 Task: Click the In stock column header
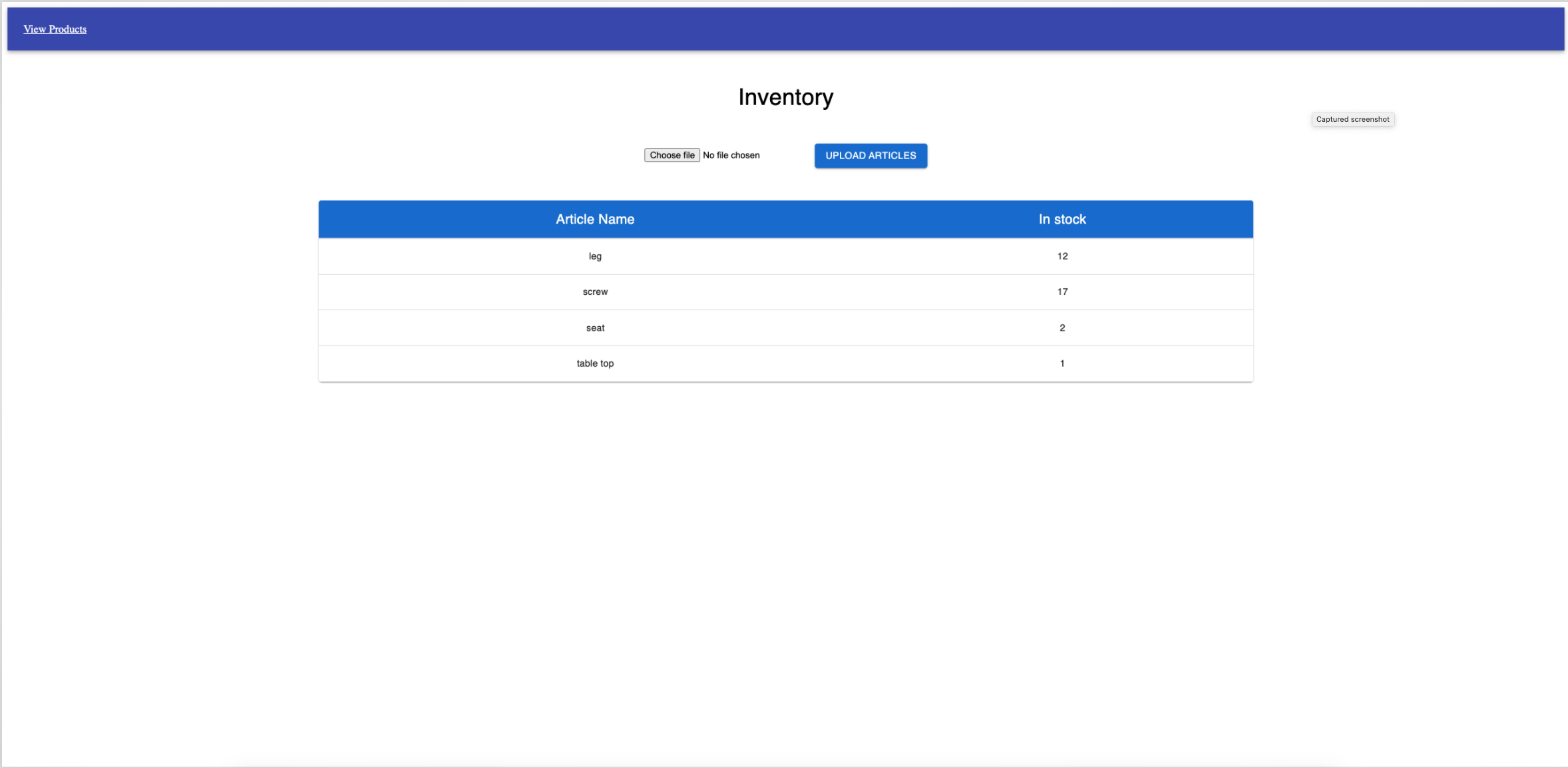[1062, 219]
